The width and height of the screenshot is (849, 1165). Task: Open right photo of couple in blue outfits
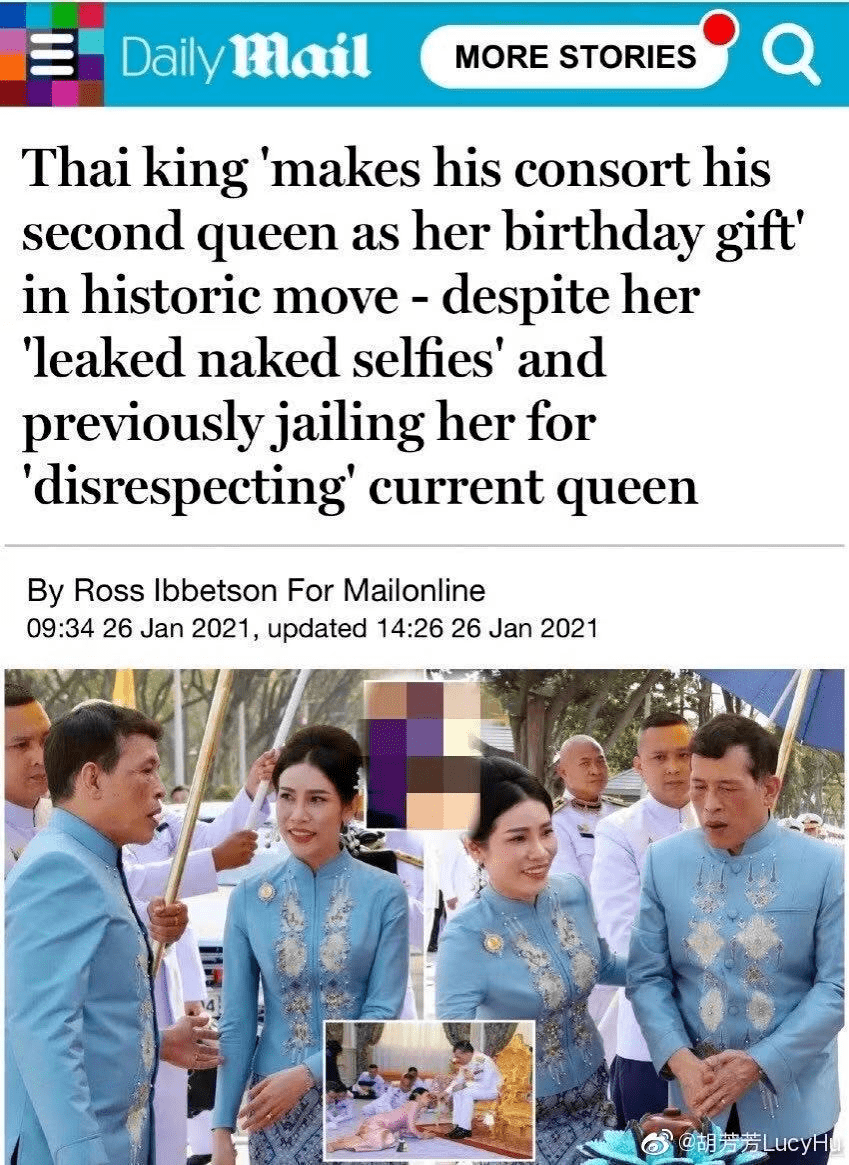pyautogui.click(x=637, y=916)
